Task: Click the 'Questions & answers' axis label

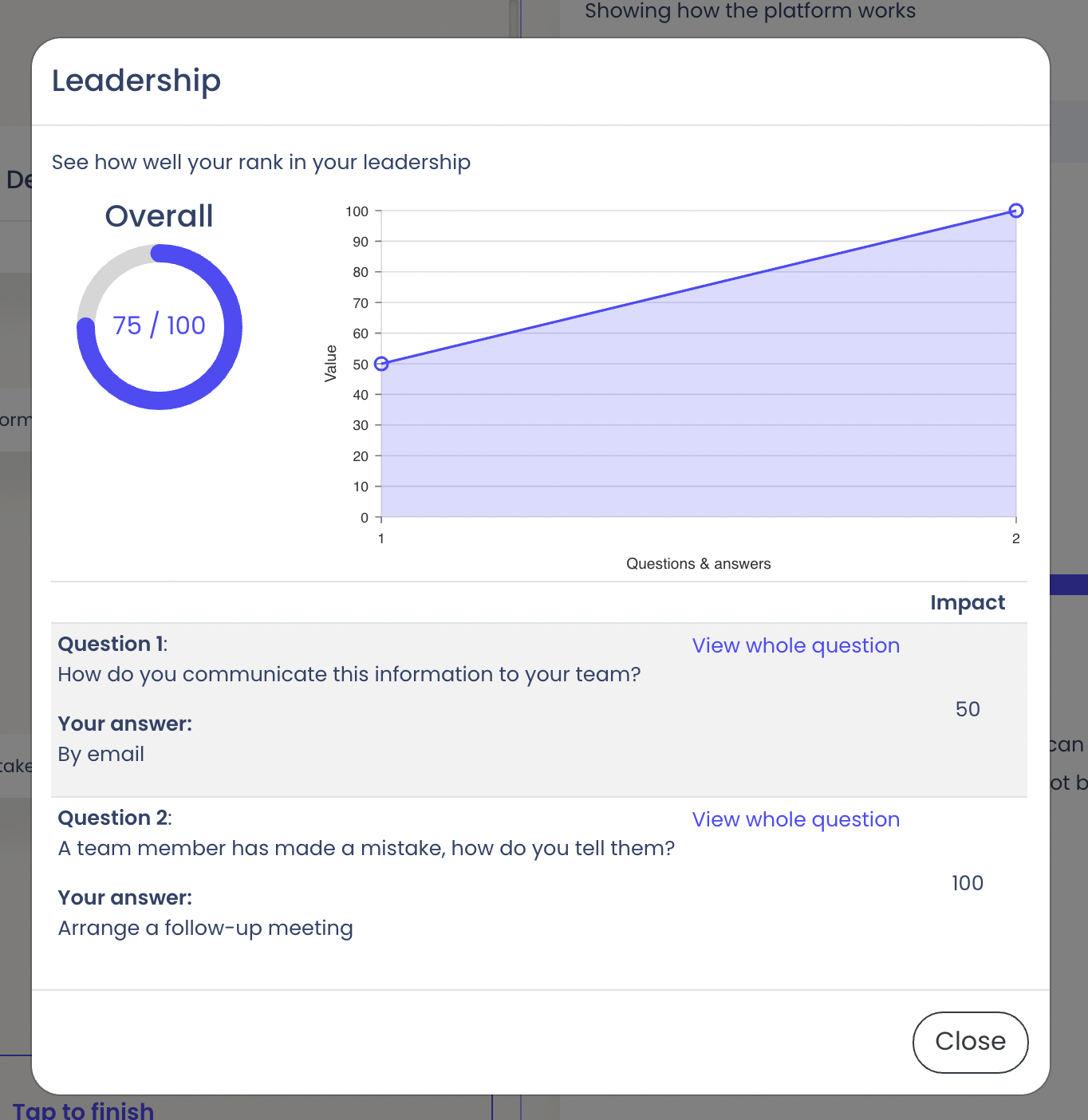Action: 698,564
